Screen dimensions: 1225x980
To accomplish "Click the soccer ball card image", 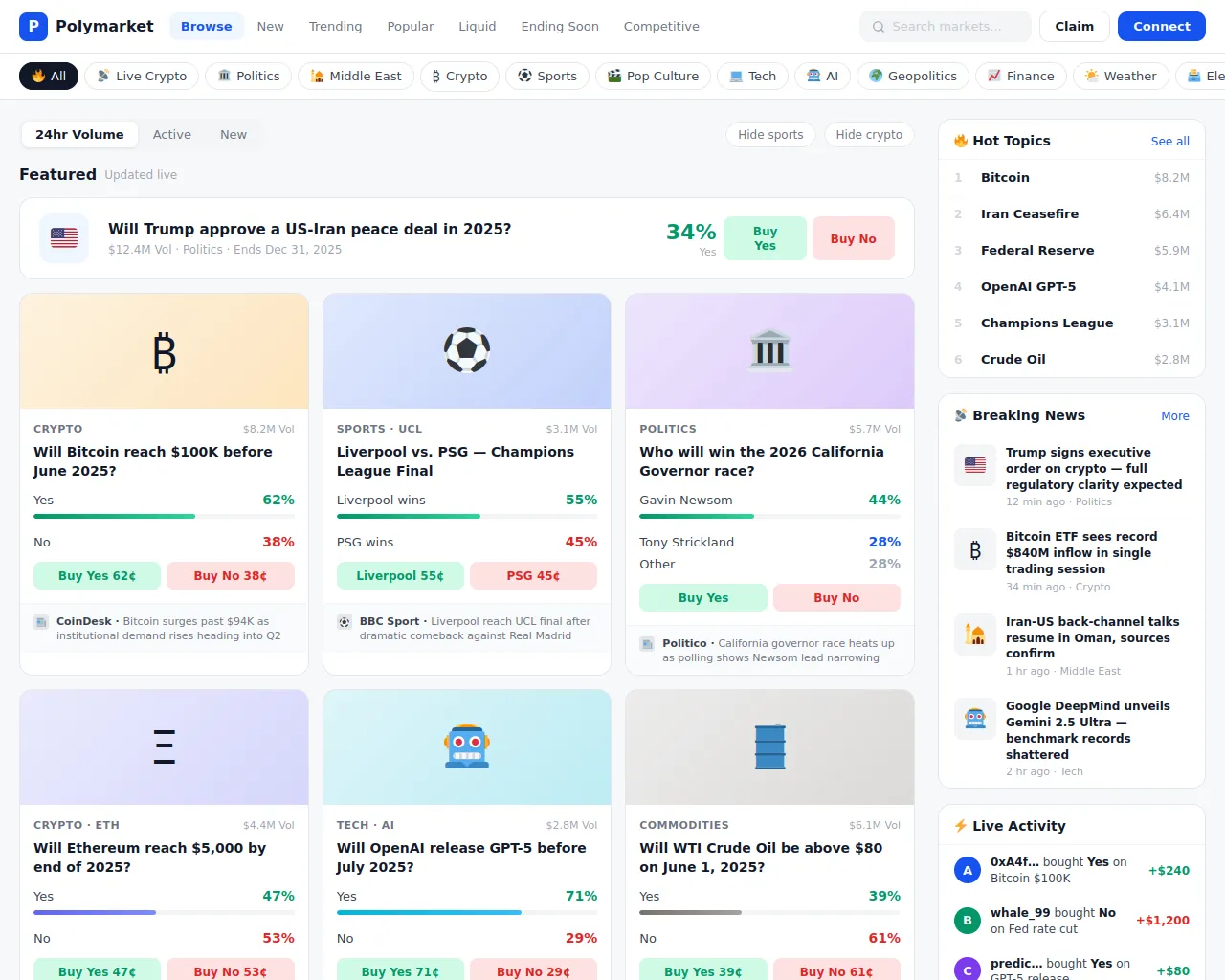I will (x=467, y=351).
